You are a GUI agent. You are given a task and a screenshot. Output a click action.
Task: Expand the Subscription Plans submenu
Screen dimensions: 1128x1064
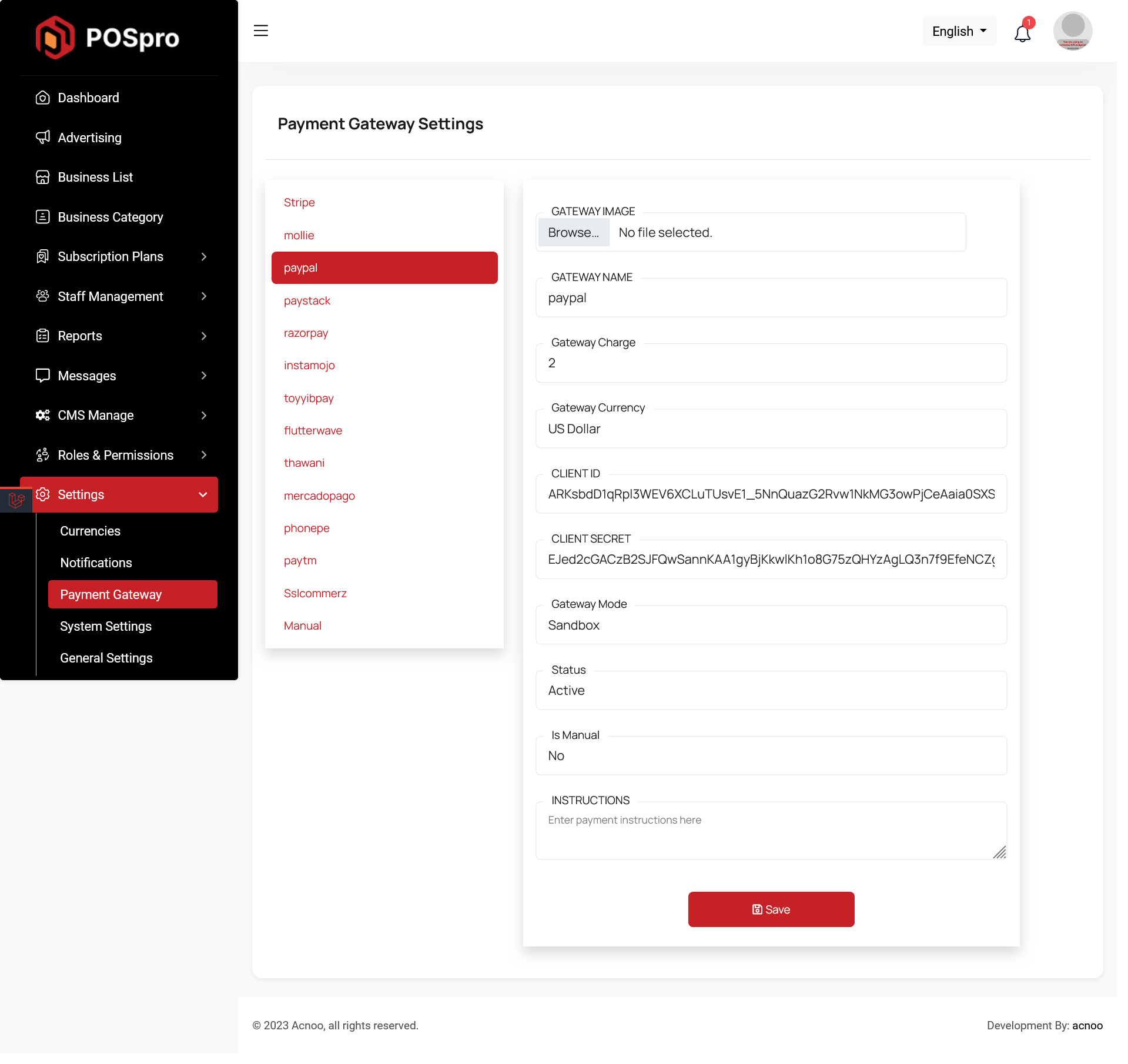pyautogui.click(x=203, y=256)
